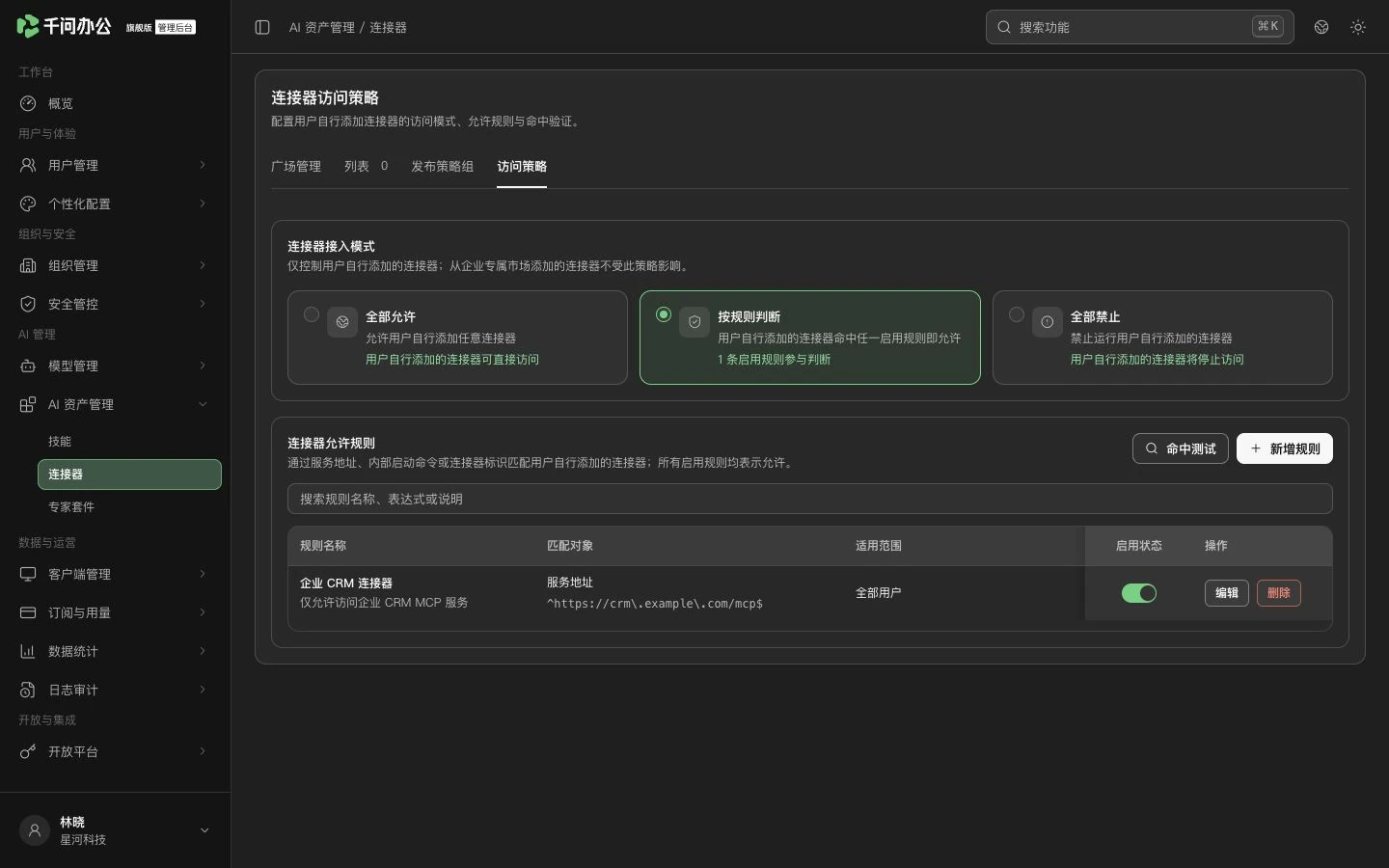This screenshot has width=1389, height=868.
Task: Edit the 企业 CRM 连接器 rule
Action: pos(1227,593)
